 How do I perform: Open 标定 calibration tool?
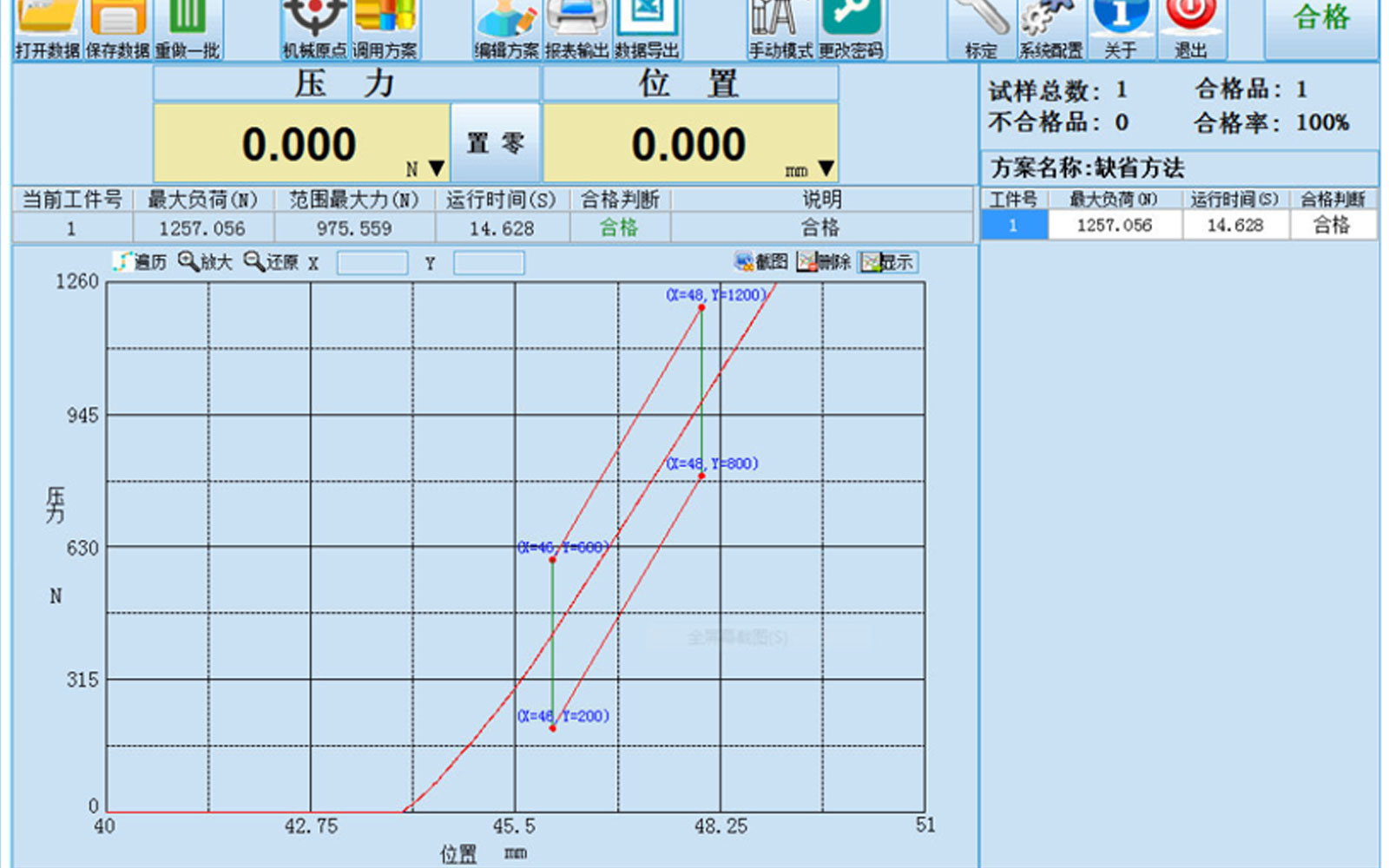click(x=981, y=30)
